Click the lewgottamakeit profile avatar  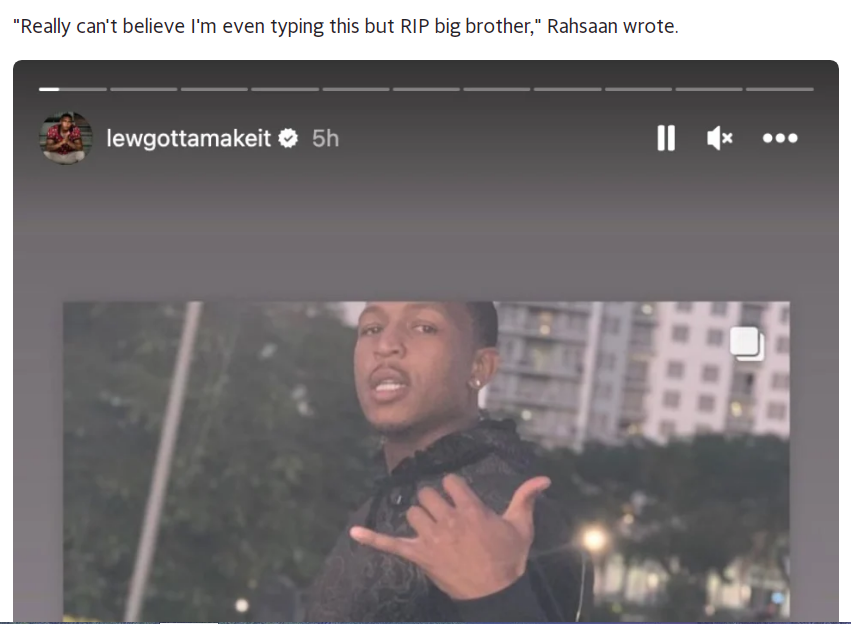pyautogui.click(x=66, y=138)
